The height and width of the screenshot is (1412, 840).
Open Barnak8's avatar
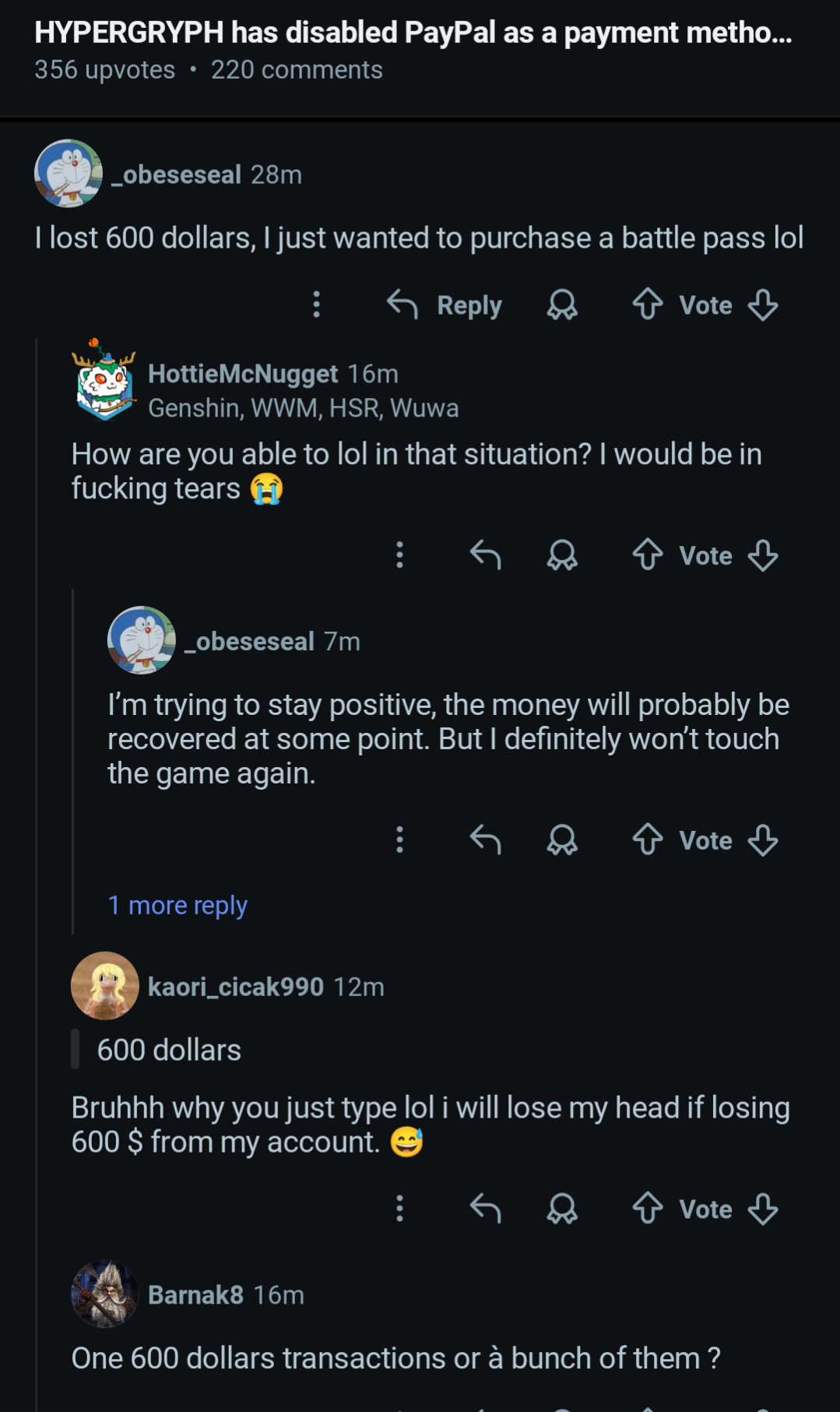point(104,1294)
